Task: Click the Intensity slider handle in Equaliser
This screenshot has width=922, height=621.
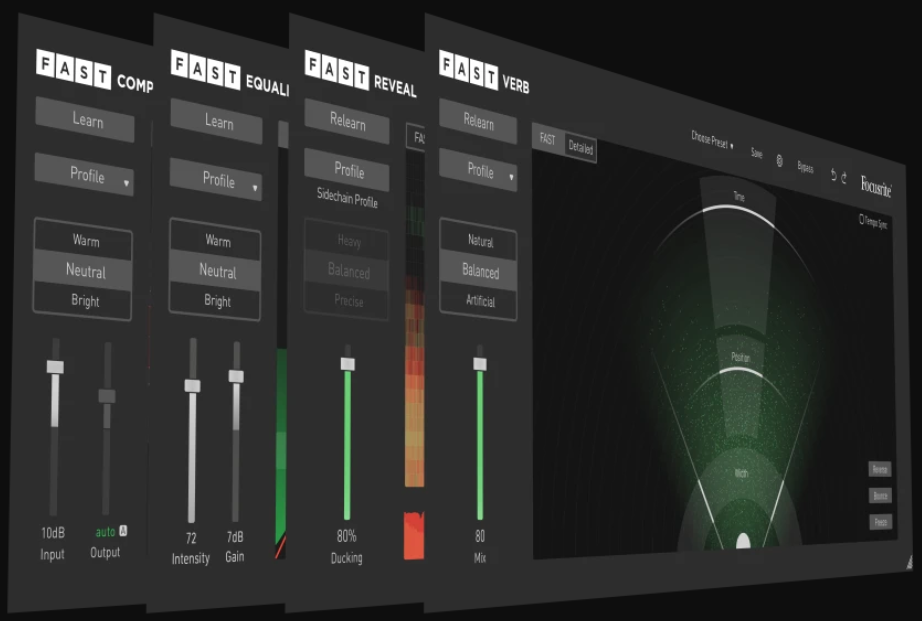Action: click(192, 386)
